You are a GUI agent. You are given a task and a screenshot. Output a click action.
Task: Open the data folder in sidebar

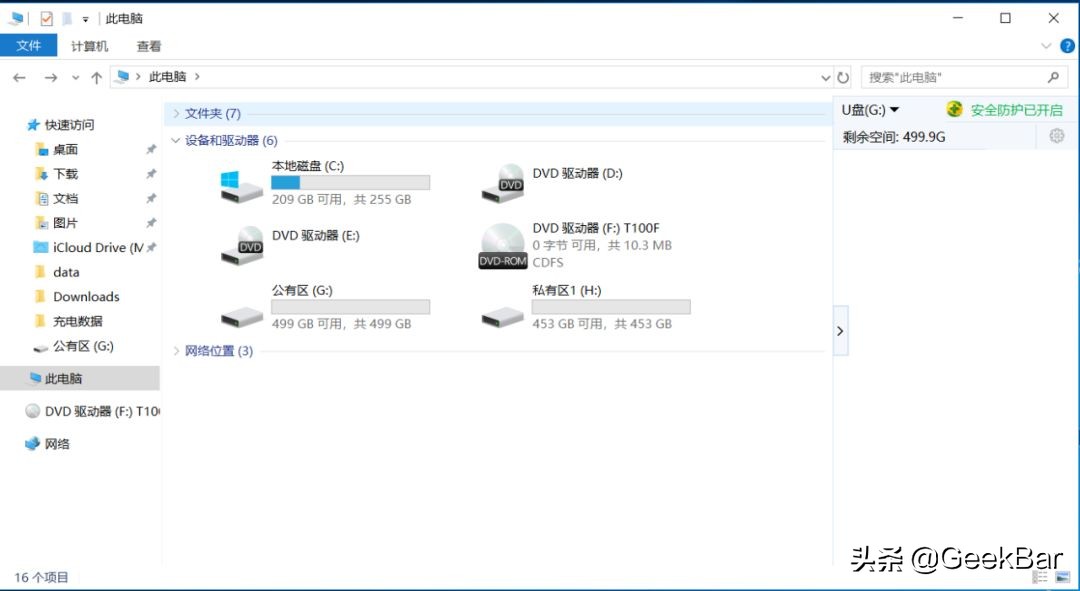pos(66,273)
